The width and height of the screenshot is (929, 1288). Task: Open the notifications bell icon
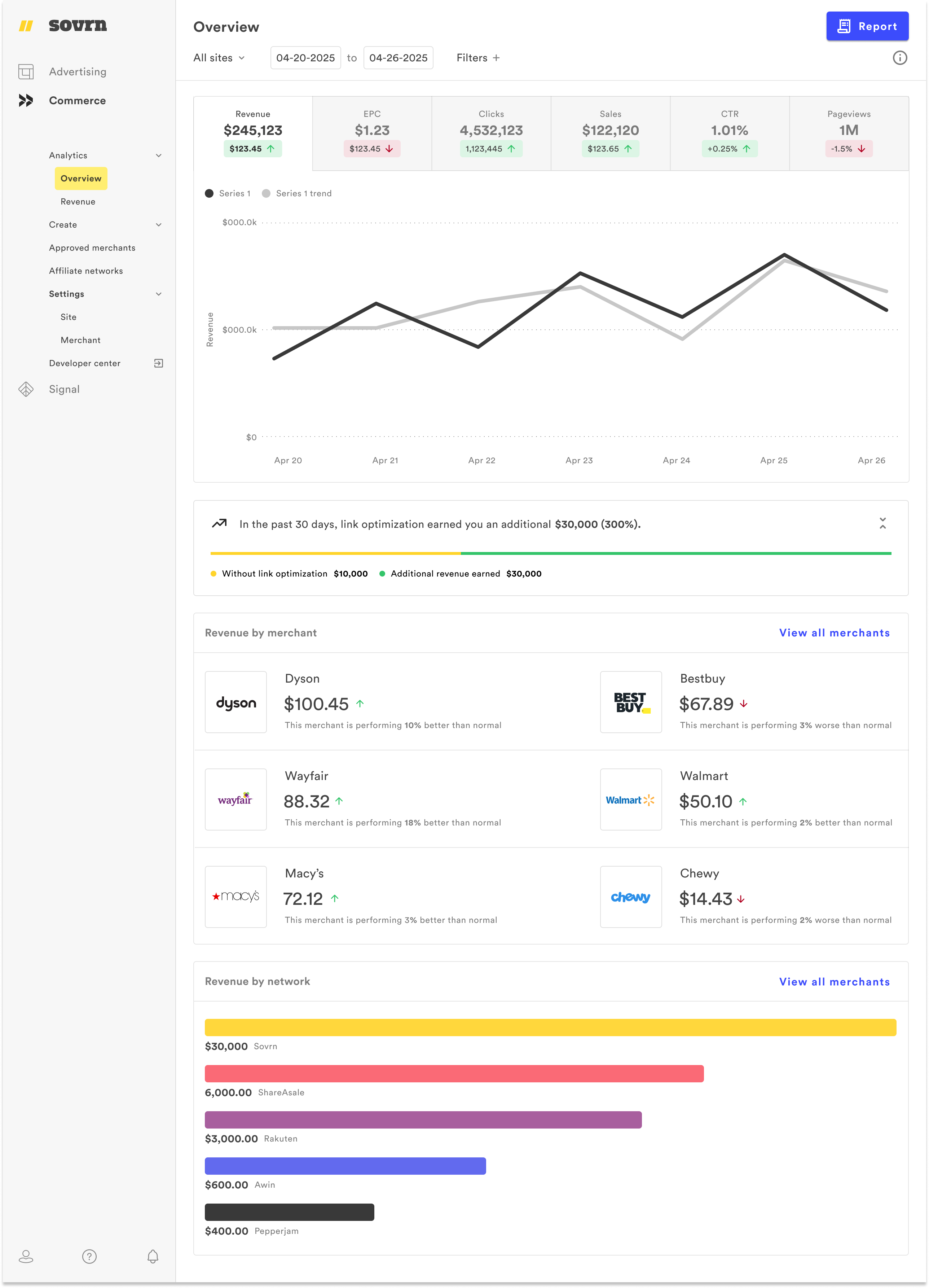[152, 1256]
